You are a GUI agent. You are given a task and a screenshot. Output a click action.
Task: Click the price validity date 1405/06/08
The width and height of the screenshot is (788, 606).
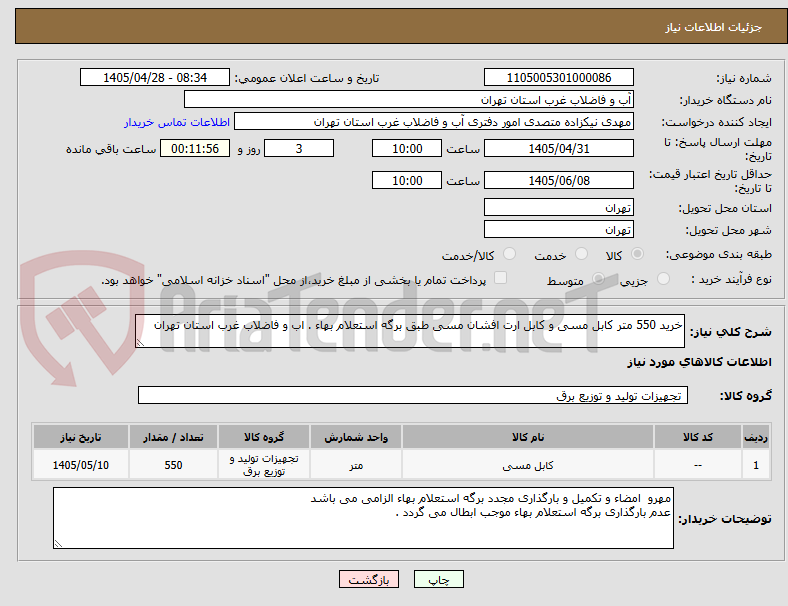click(558, 180)
